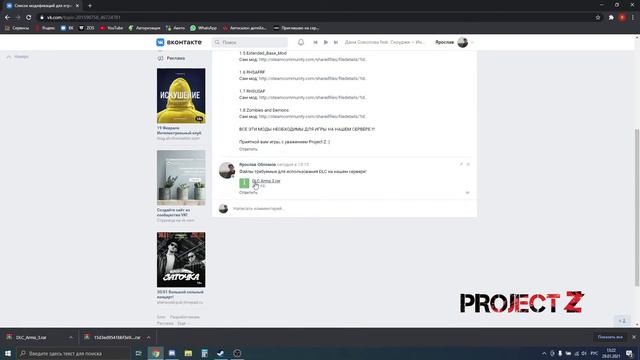This screenshot has width=640, height=360.
Task: Open the plants website ad thumbnail
Action: tap(181, 178)
